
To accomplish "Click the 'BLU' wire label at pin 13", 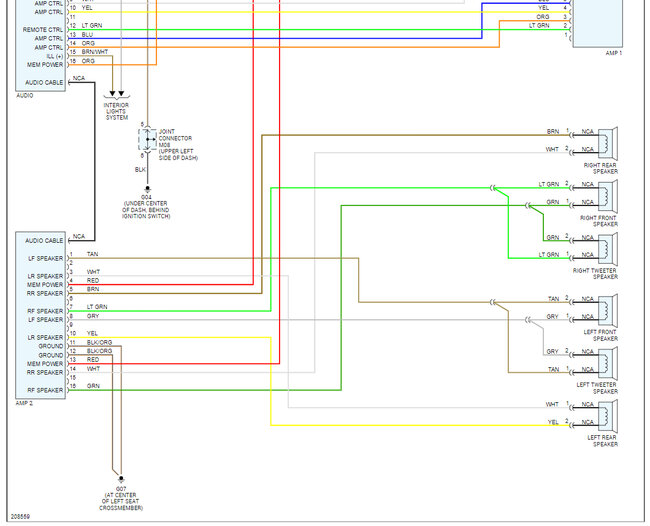I will tap(87, 34).
